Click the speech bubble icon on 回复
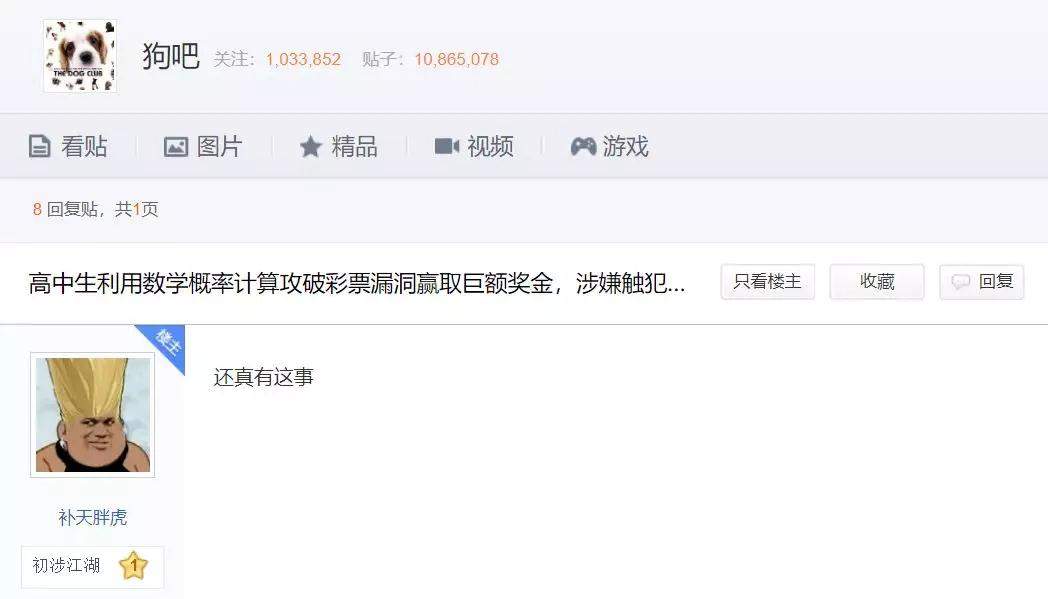The height and width of the screenshot is (599, 1048). (x=960, y=282)
